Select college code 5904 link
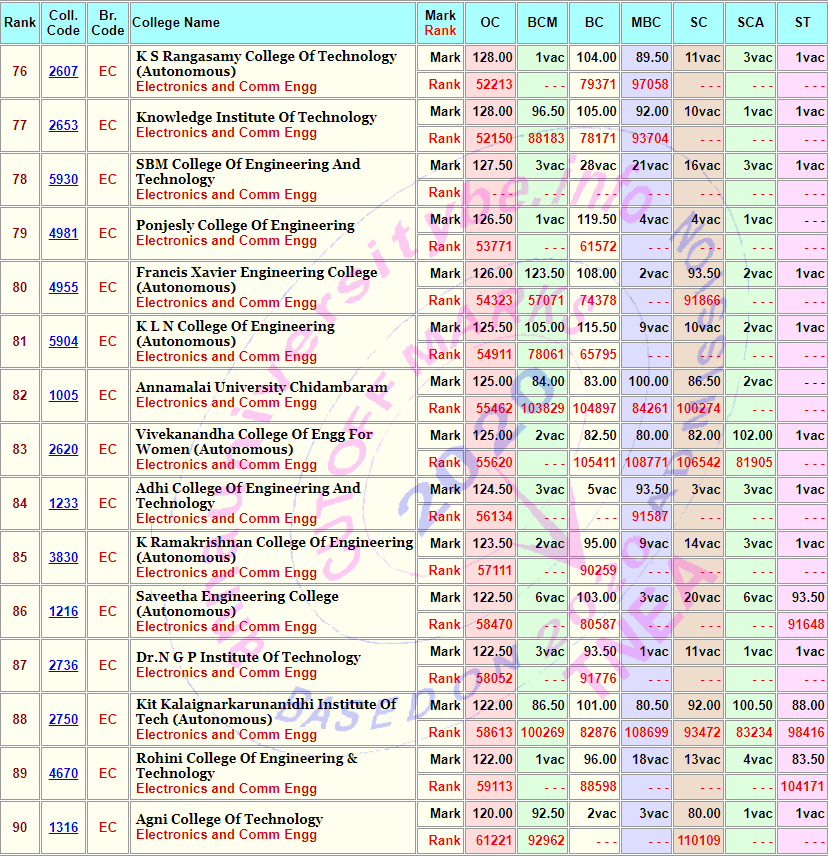 [63, 342]
